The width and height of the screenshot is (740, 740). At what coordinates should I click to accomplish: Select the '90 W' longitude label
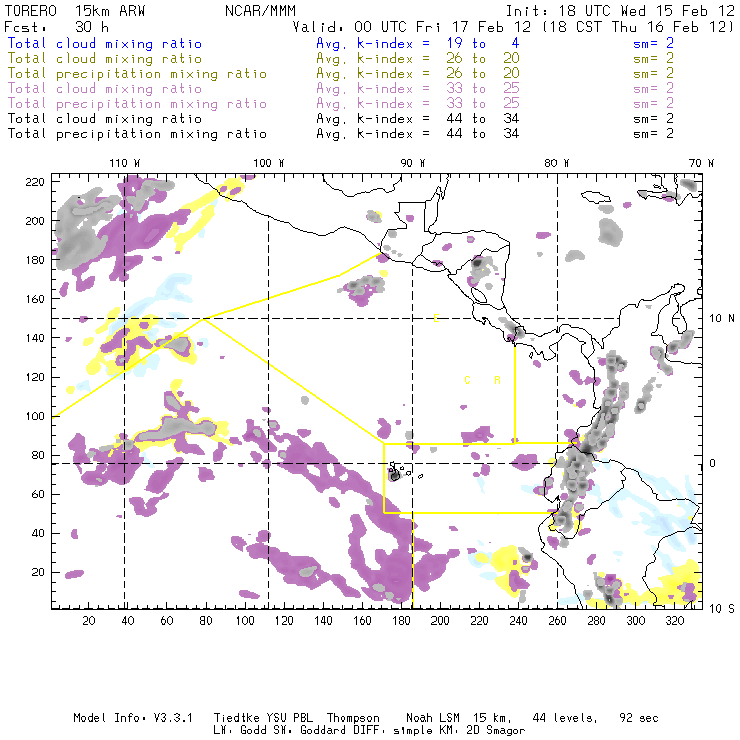tap(413, 163)
